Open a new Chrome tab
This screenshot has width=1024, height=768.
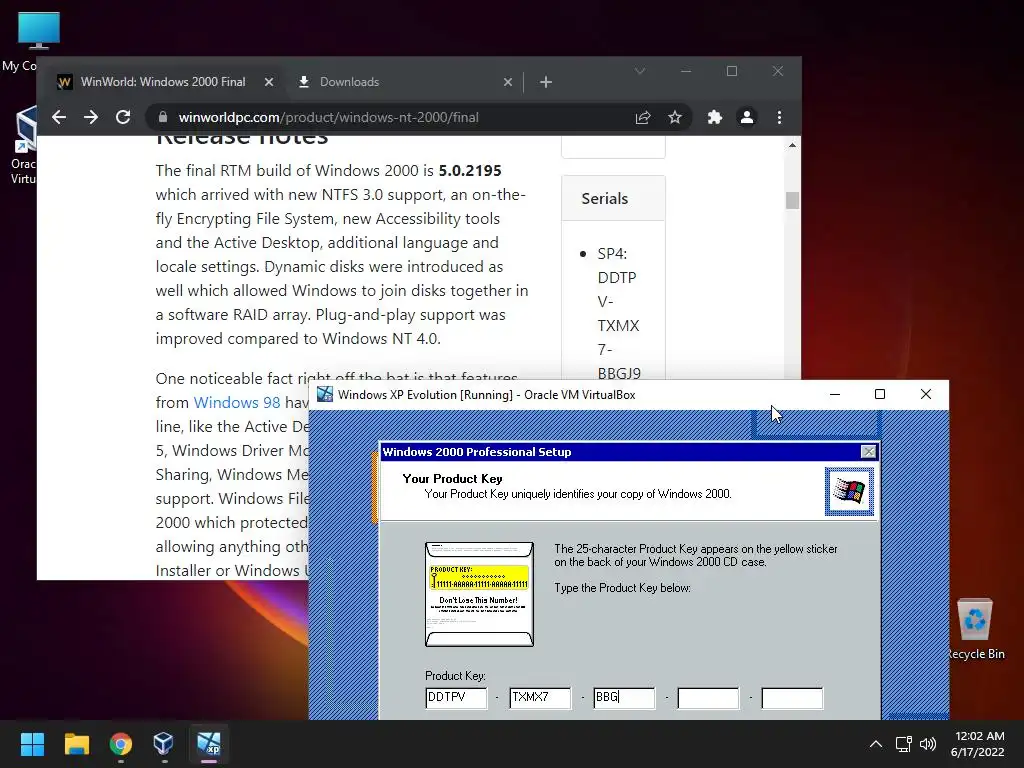click(546, 82)
